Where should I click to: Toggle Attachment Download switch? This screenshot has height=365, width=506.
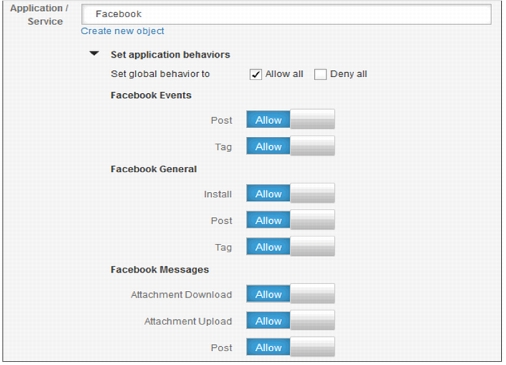point(290,294)
